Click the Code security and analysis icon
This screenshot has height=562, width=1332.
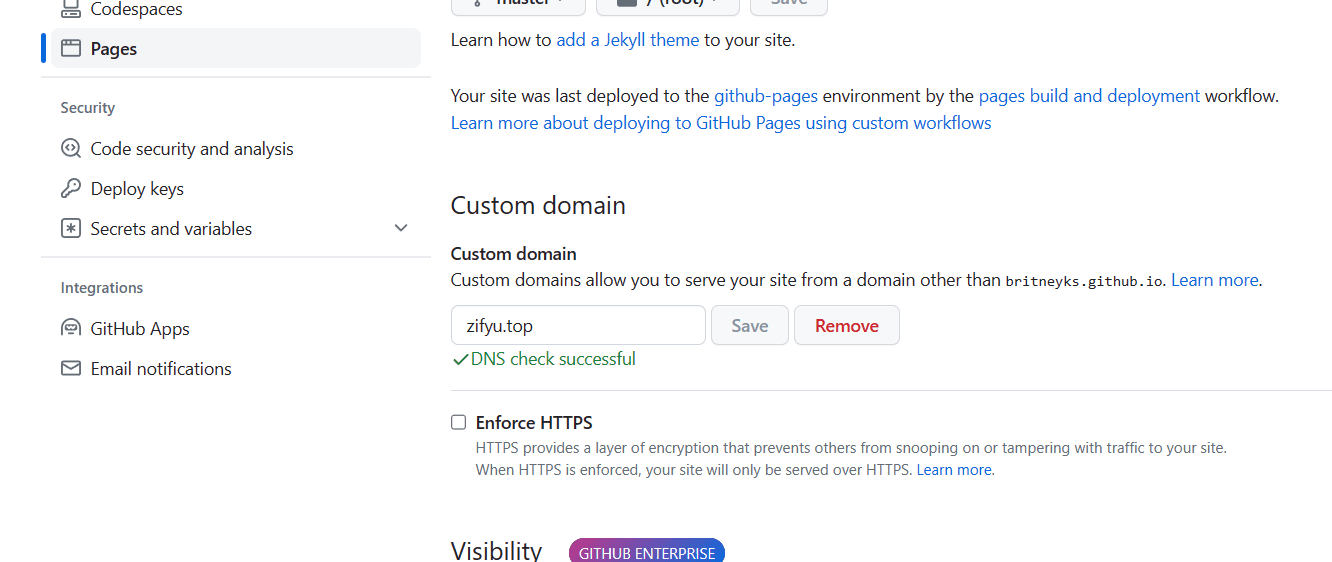point(71,149)
